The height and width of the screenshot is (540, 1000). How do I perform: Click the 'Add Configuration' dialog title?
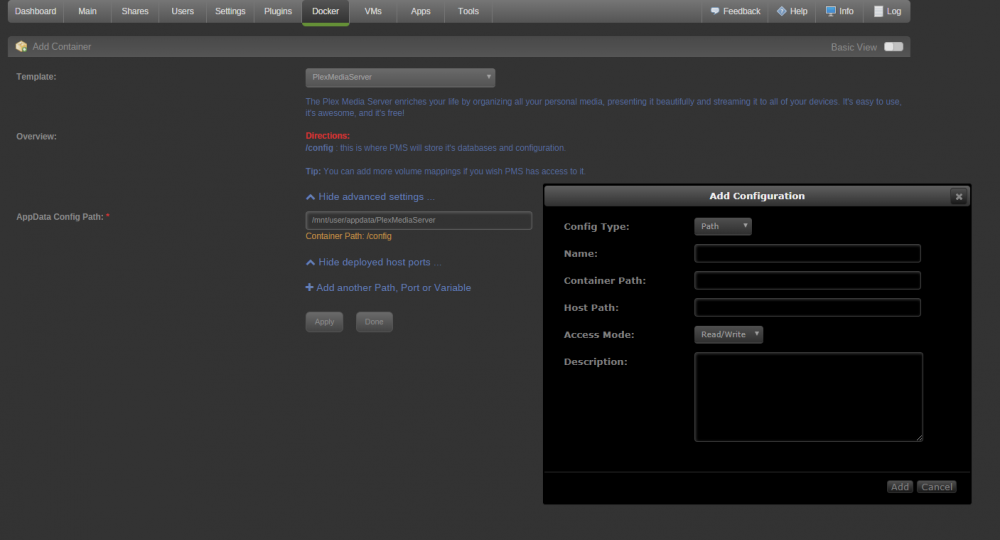coord(757,196)
